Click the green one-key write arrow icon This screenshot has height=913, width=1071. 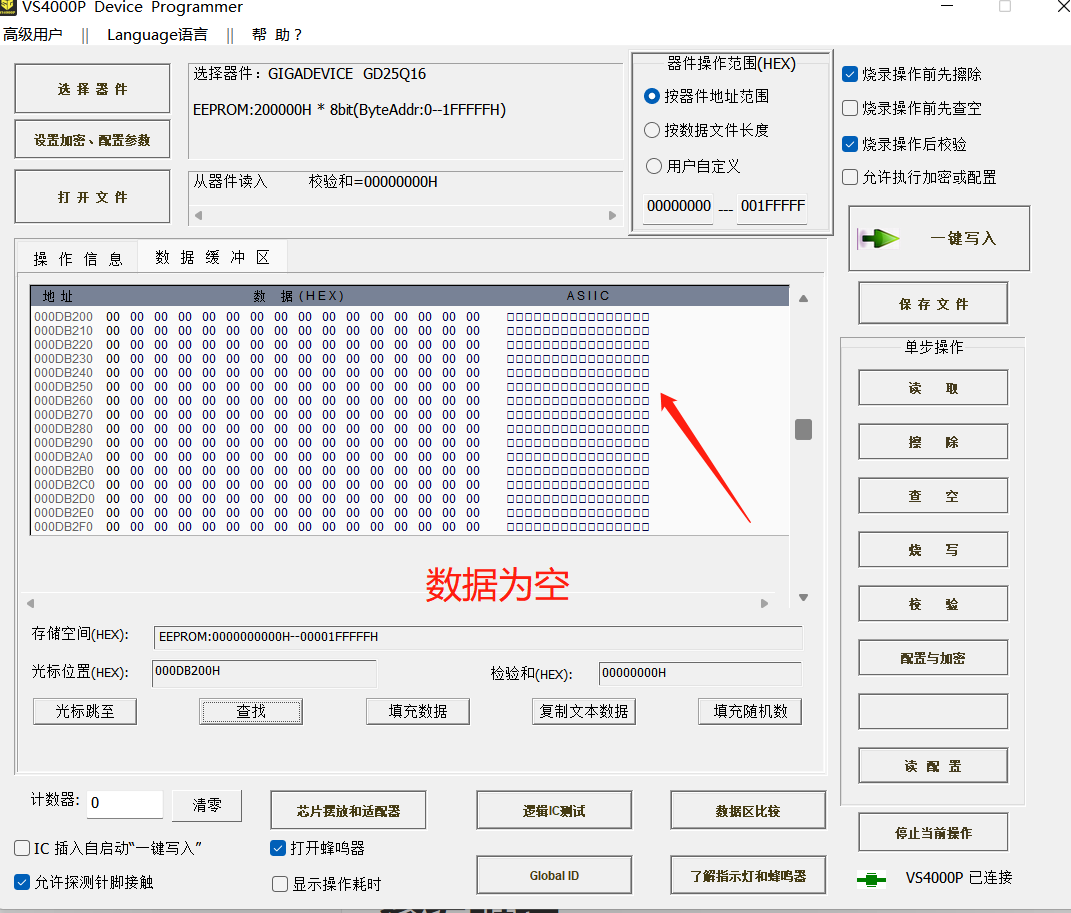point(880,237)
